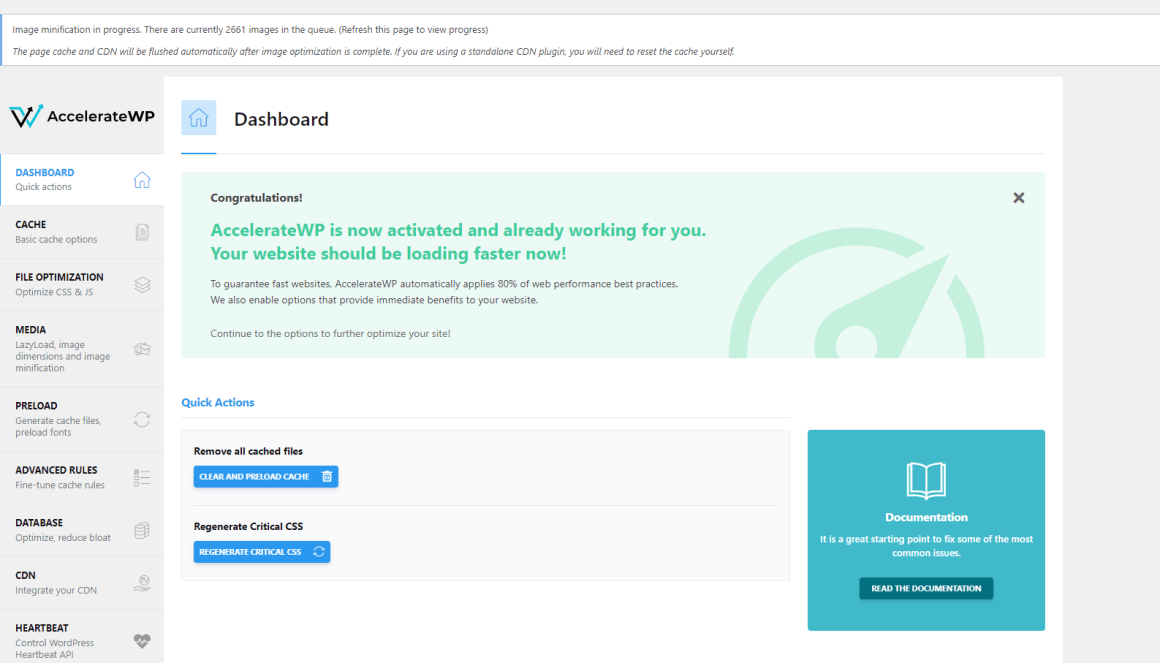The width and height of the screenshot is (1160, 663).
Task: Click the File Optimization layers icon
Action: point(142,285)
